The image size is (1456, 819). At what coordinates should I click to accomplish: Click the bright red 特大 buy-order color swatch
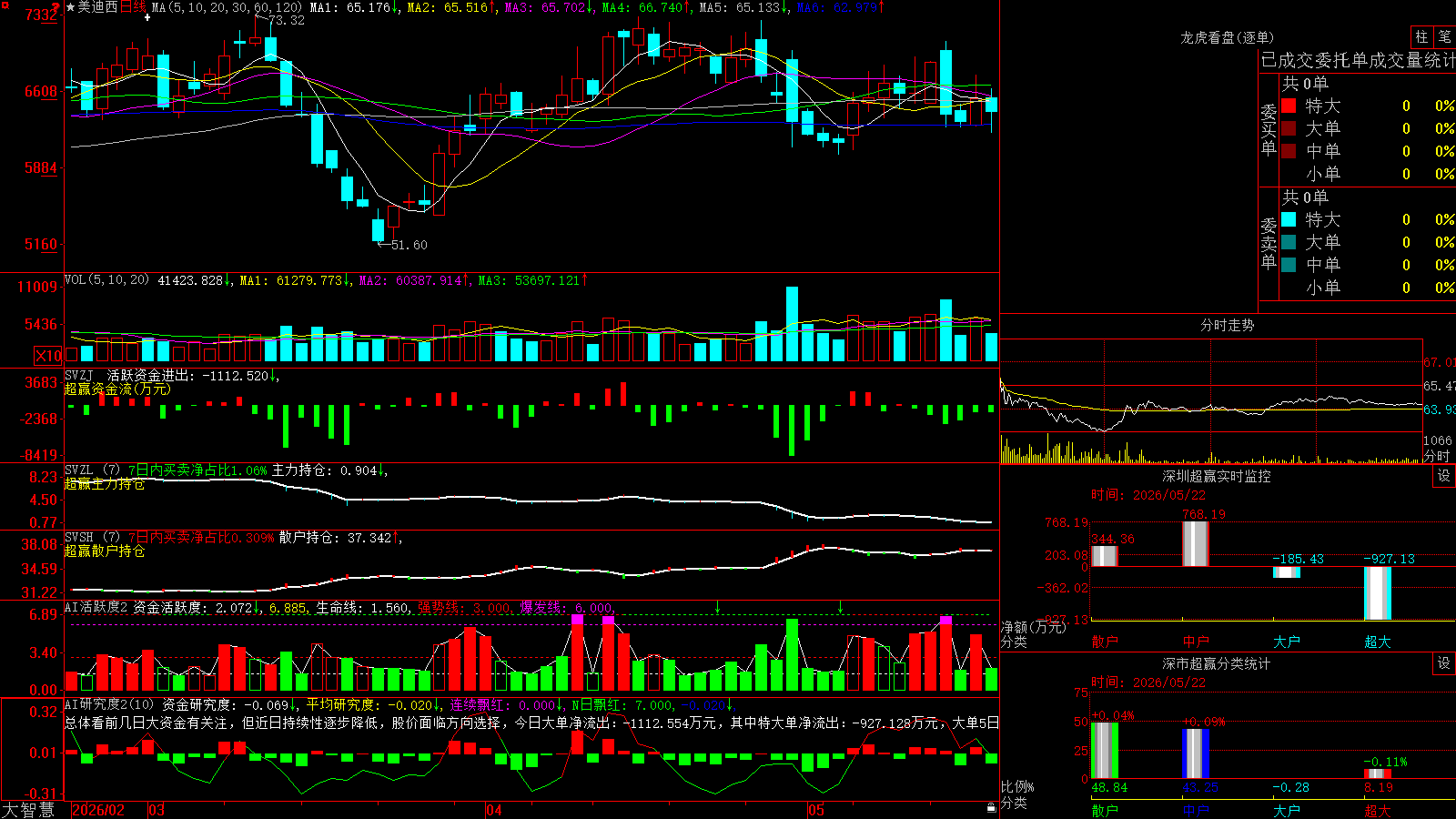(x=1289, y=106)
